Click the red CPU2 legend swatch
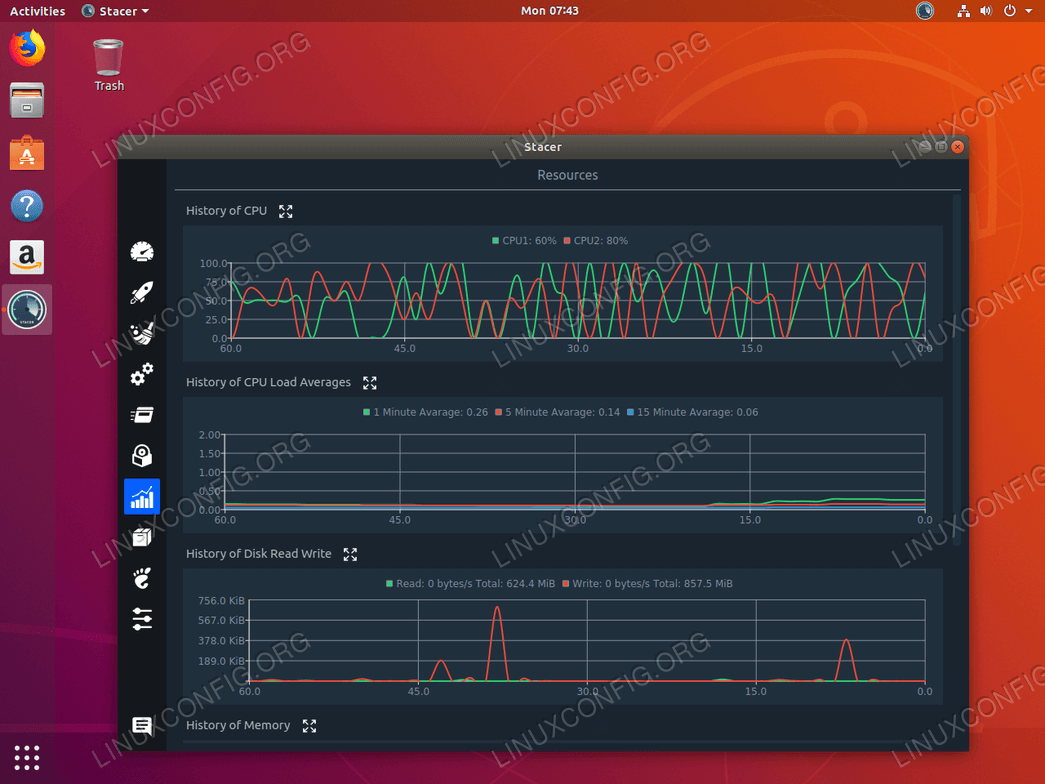The image size is (1045, 784). [x=567, y=241]
